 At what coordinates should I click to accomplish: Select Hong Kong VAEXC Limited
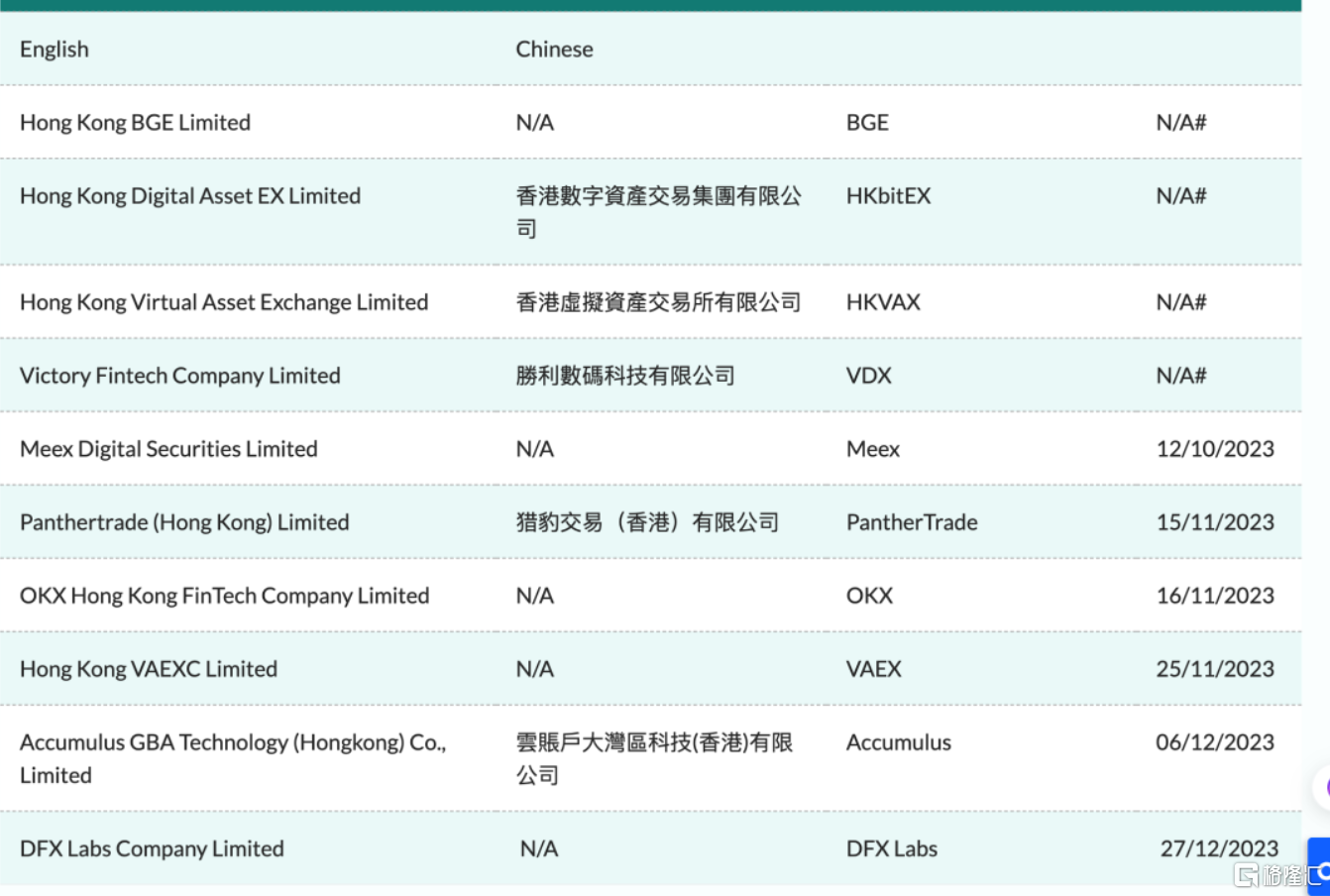click(149, 669)
